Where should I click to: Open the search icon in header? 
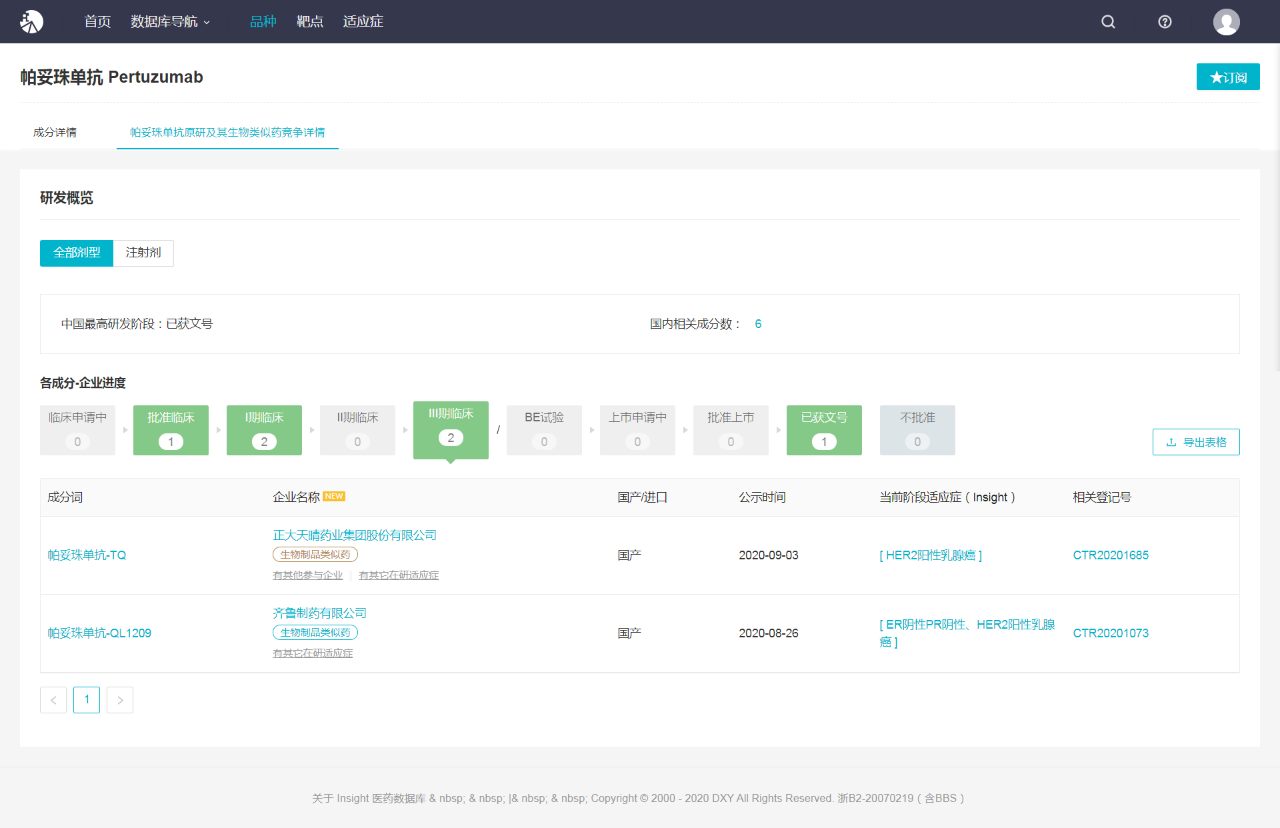tap(1108, 22)
